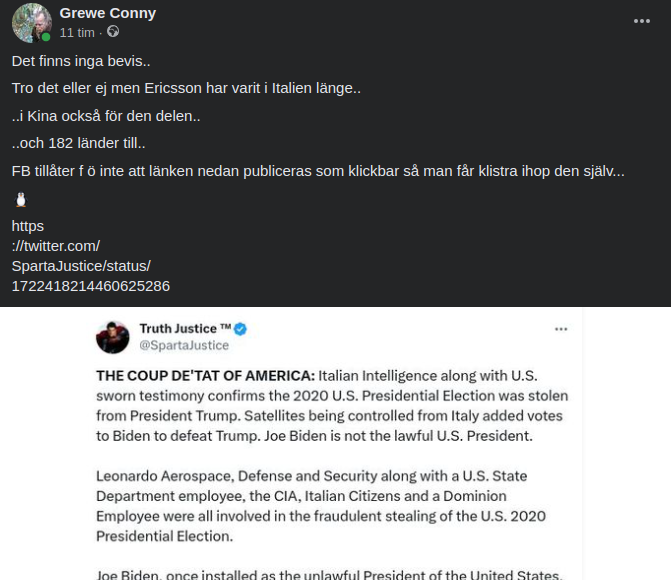
Task: Click Grewe Conny's profile picture
Action: click(31, 22)
